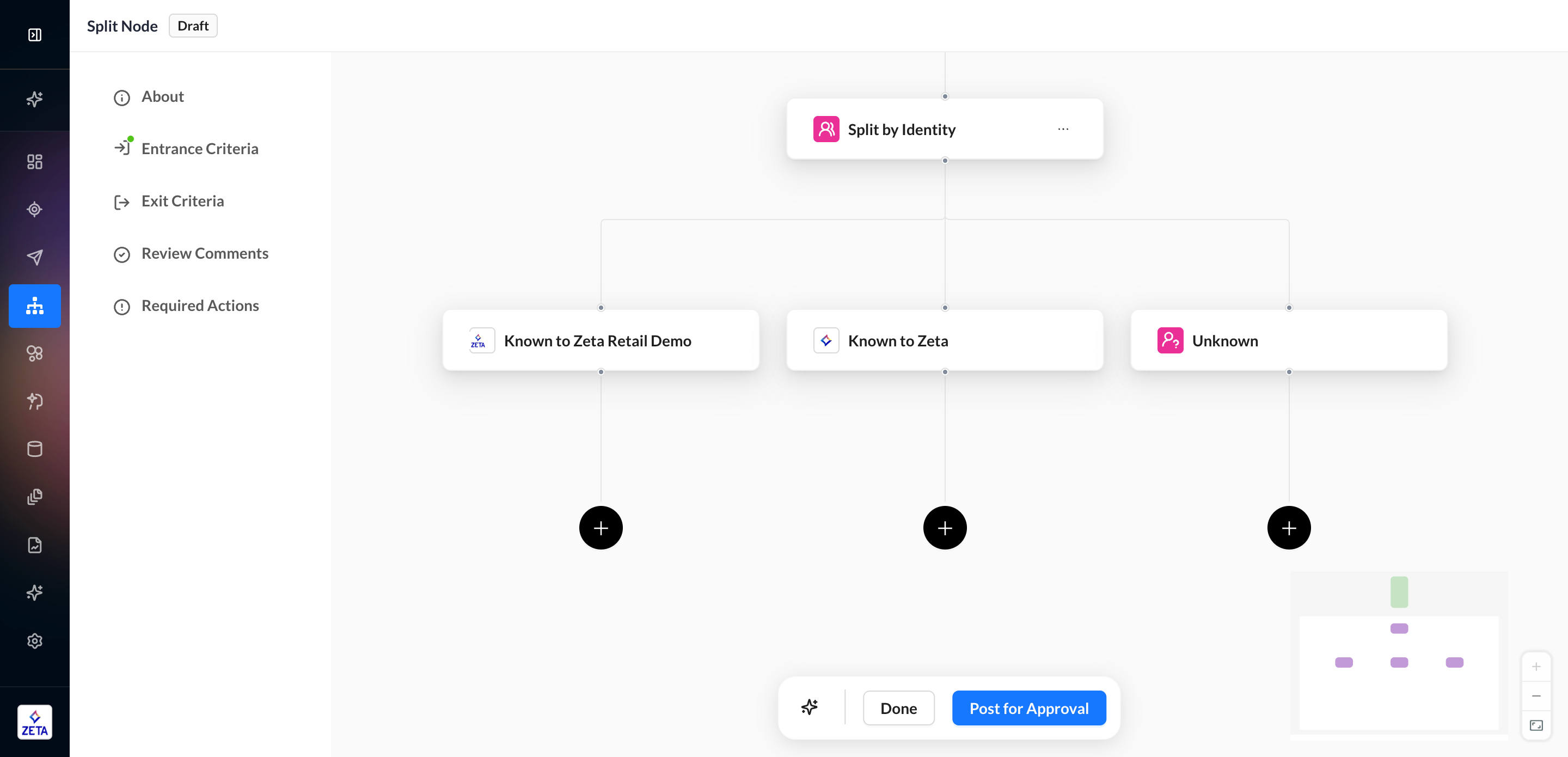1568x757 pixels.
Task: Add step below the Unknown branch
Action: (x=1288, y=528)
